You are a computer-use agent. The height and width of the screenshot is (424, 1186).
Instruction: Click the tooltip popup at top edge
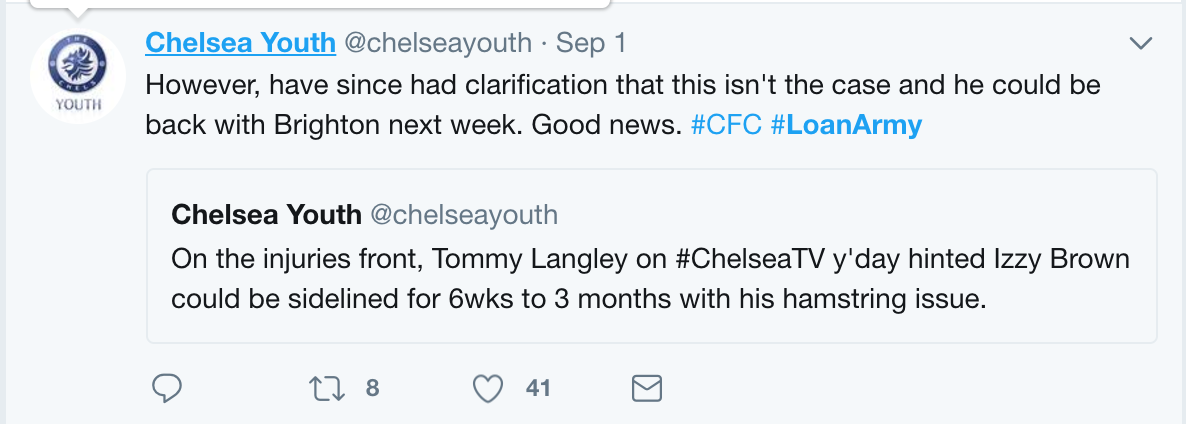319,5
